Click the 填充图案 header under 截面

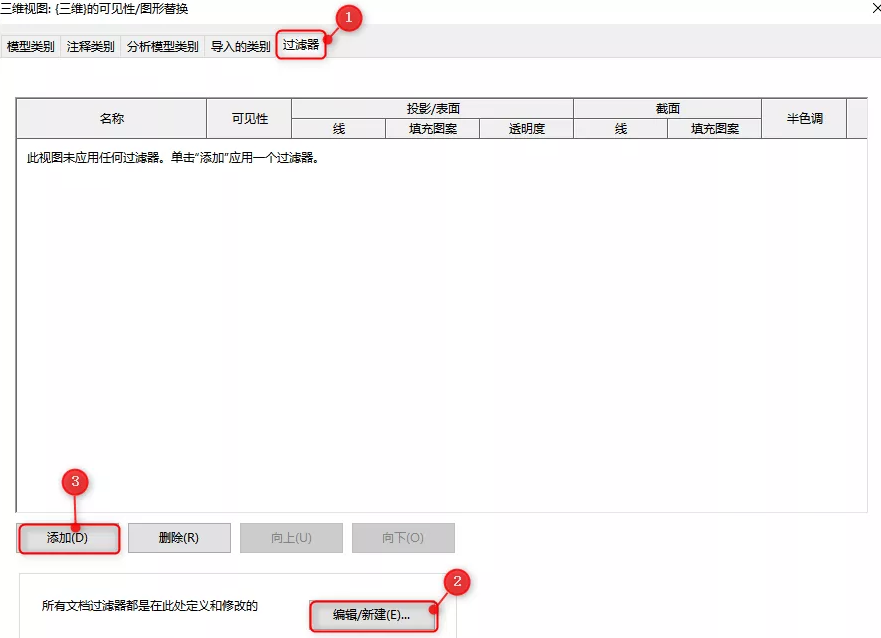pyautogui.click(x=716, y=128)
